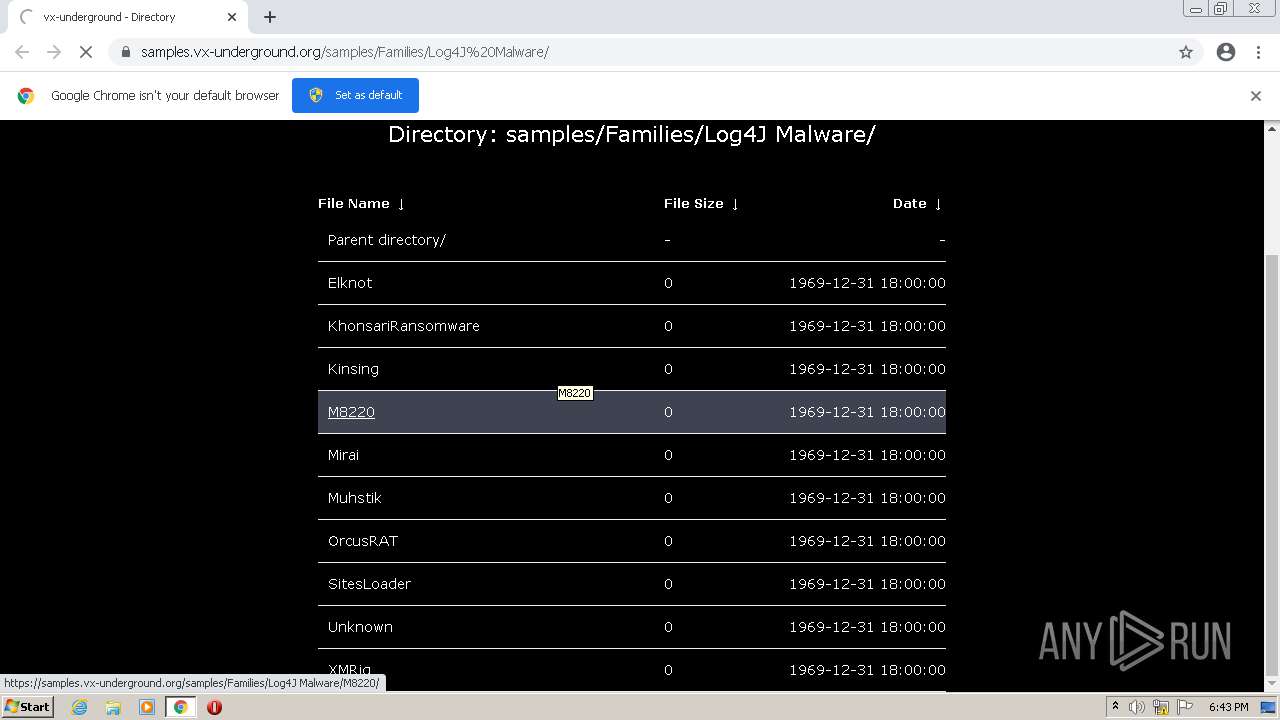Screen dimensions: 1280x720
Task: Open the Unknown folder
Action: pos(360,627)
